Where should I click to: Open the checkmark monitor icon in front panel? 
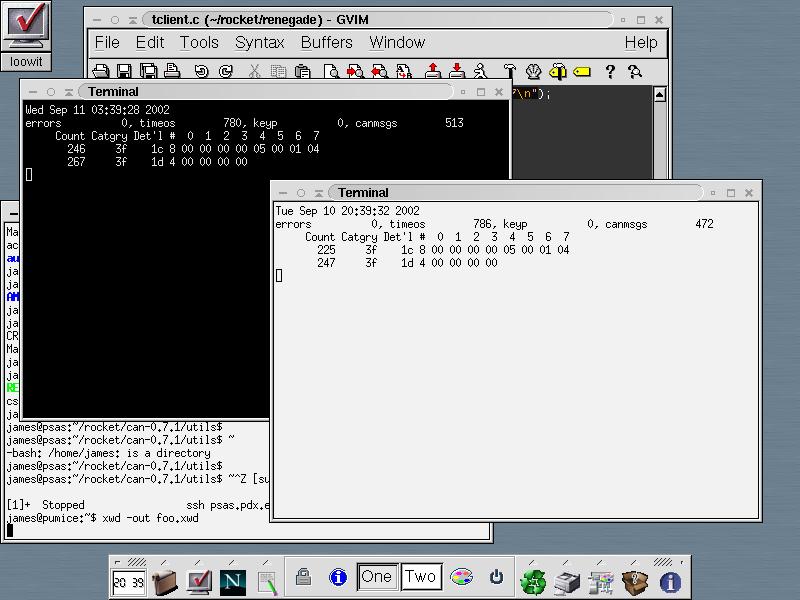pos(199,582)
